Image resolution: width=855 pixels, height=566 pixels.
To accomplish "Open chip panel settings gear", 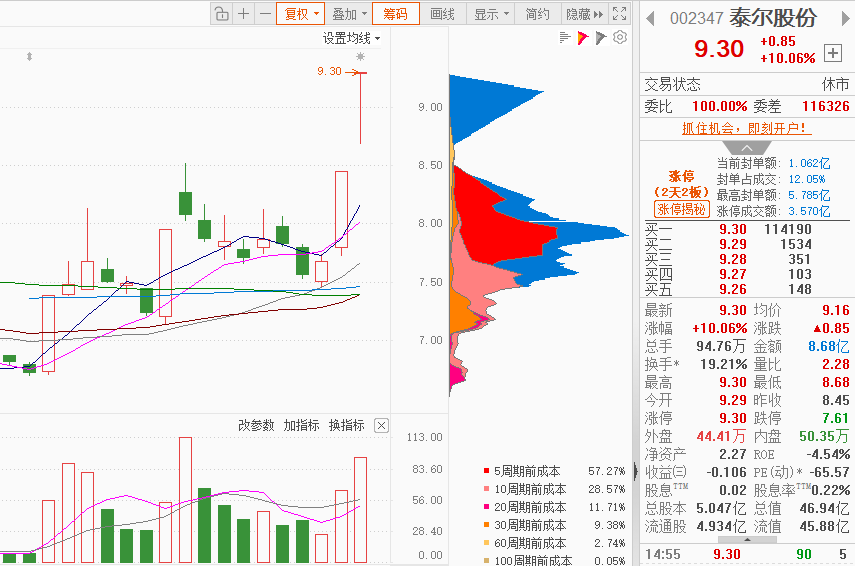I will click(620, 37).
